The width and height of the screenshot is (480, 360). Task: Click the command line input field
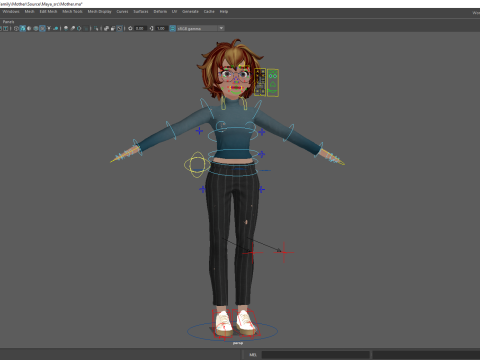(315, 355)
